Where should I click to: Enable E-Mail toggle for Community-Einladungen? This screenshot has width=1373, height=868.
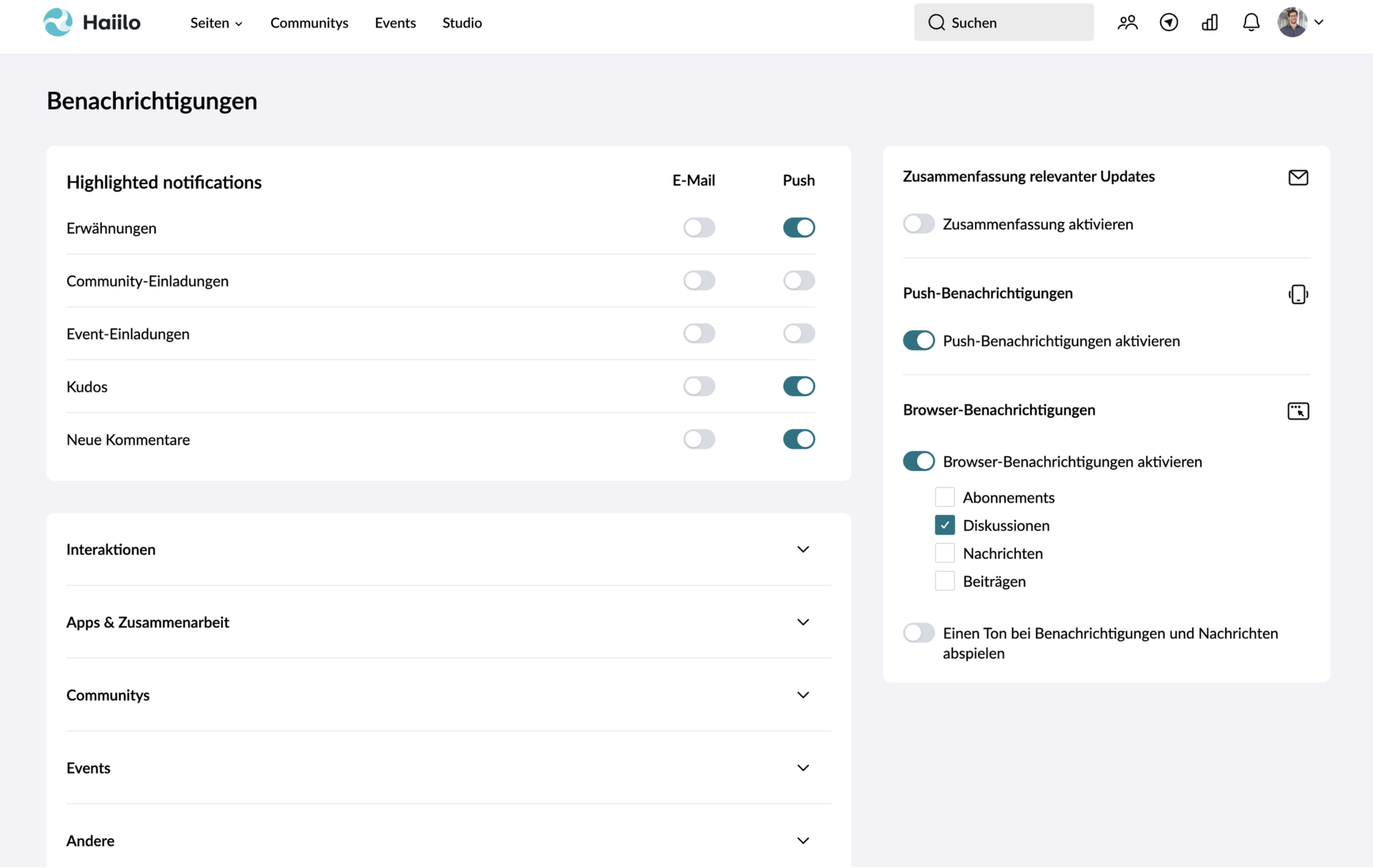[x=699, y=281]
